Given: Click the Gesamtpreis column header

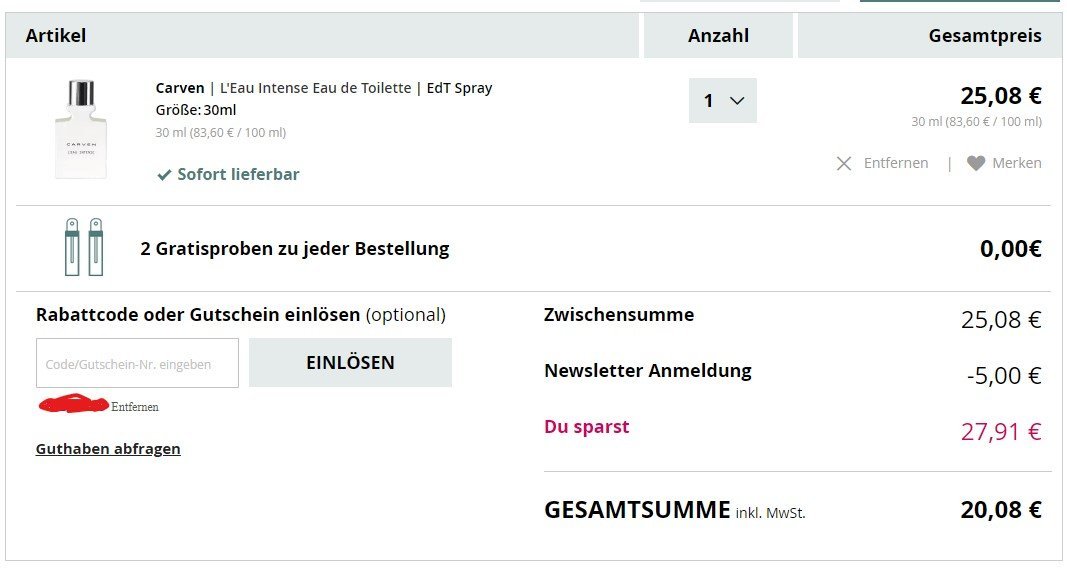Looking at the screenshot, I should coord(985,36).
